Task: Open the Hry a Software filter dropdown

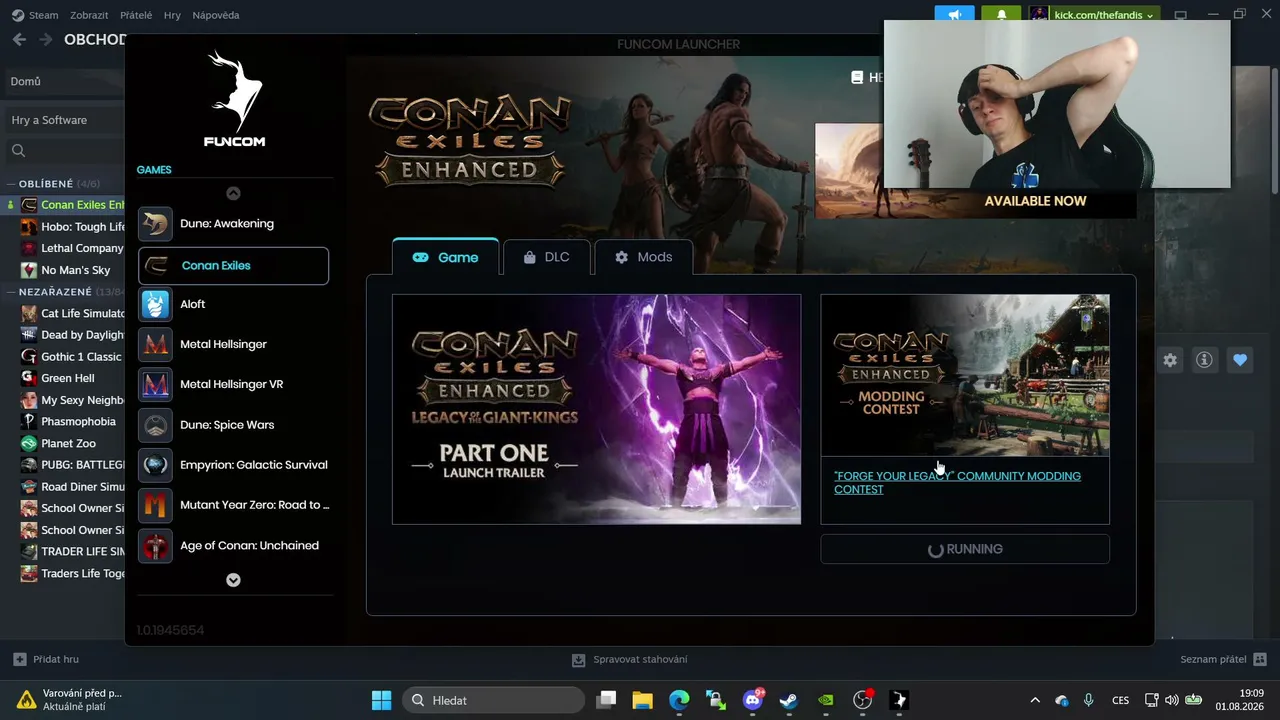Action: (x=65, y=120)
